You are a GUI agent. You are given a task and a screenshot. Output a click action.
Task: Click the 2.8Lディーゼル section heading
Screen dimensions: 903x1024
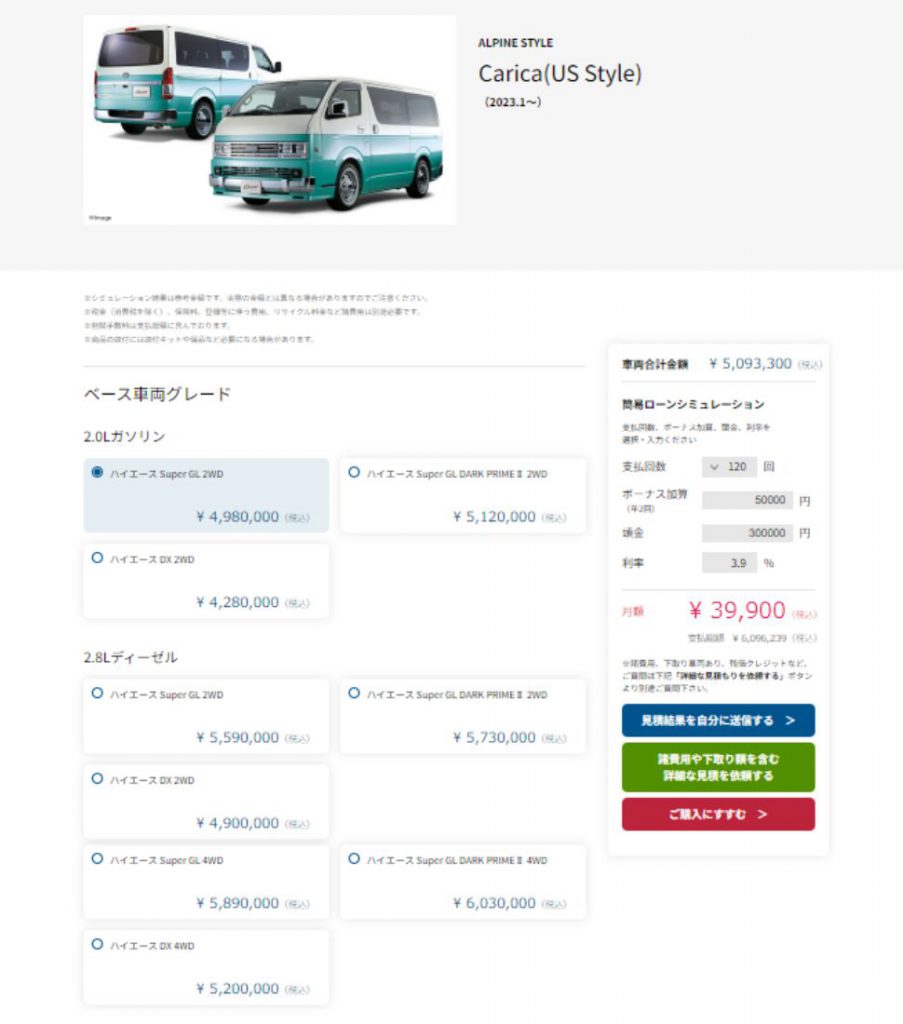coord(131,657)
